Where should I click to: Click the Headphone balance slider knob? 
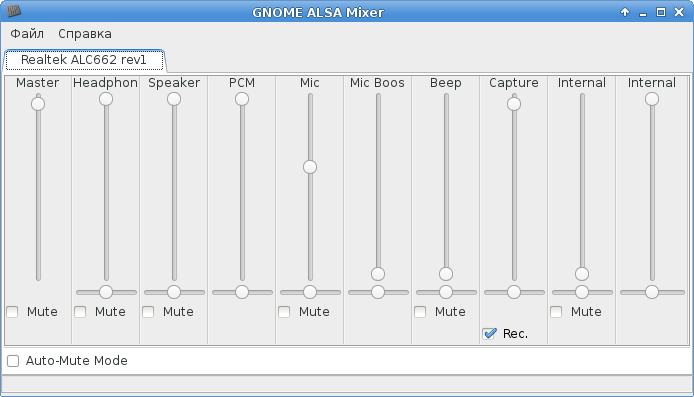point(106,292)
